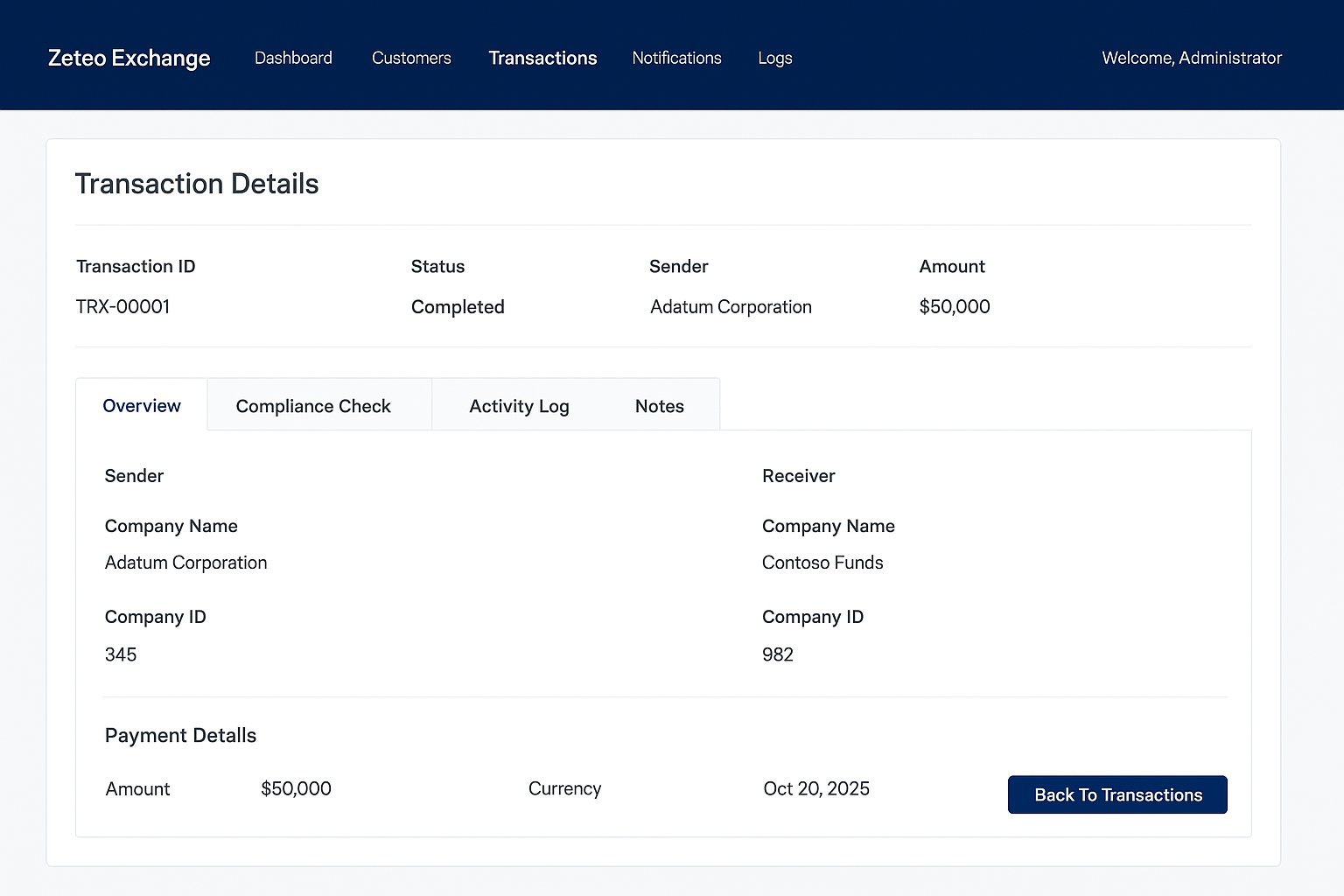Open the Dashboard page
The image size is (1344, 896).
[293, 58]
